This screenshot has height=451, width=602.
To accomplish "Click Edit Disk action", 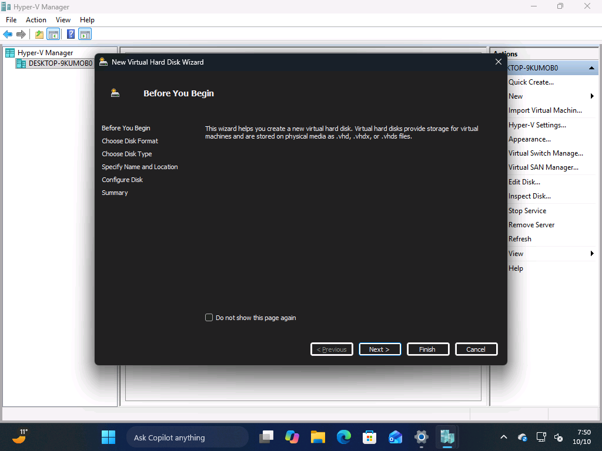I will point(524,182).
